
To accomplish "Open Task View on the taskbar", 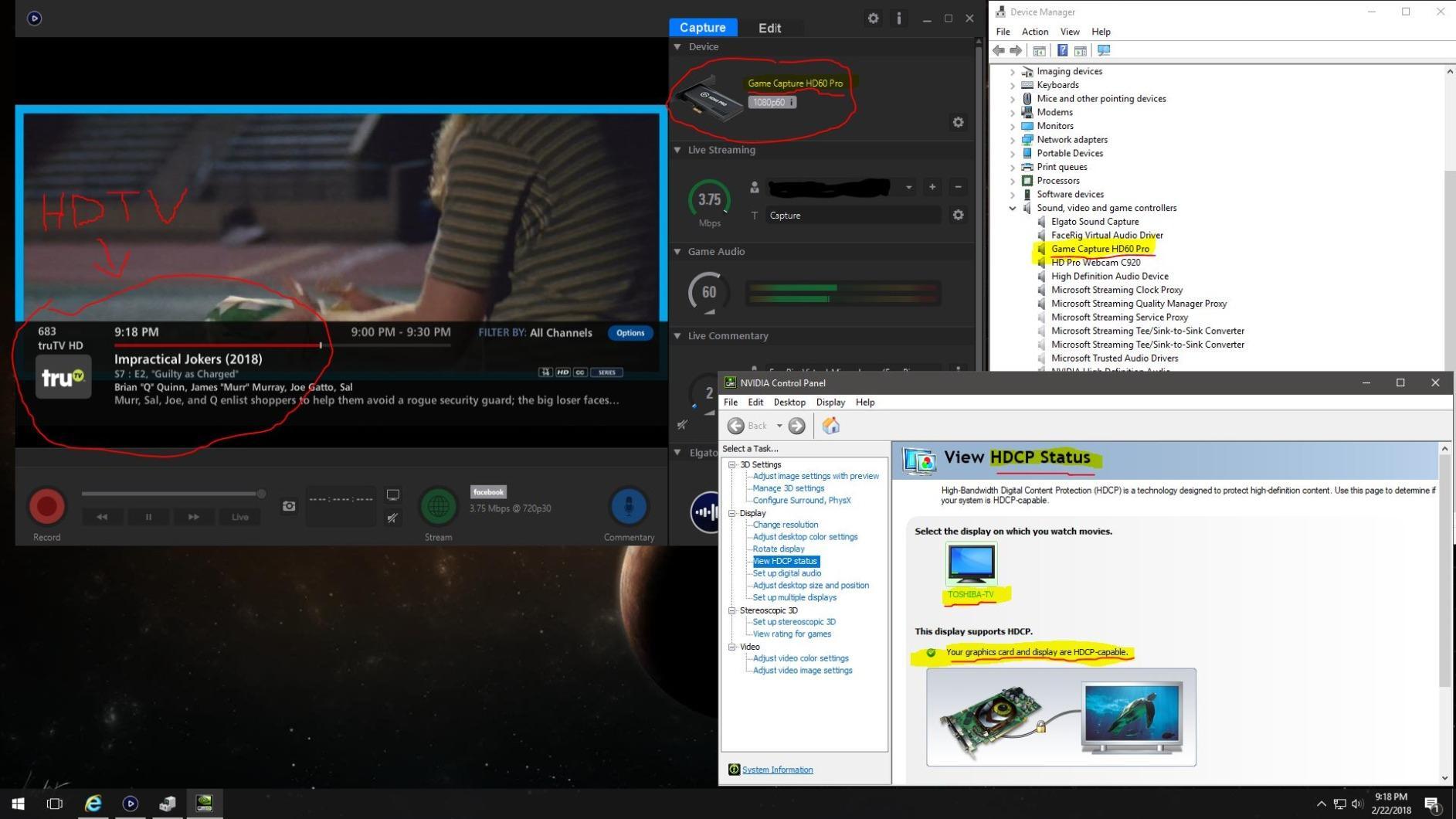I will pyautogui.click(x=54, y=804).
